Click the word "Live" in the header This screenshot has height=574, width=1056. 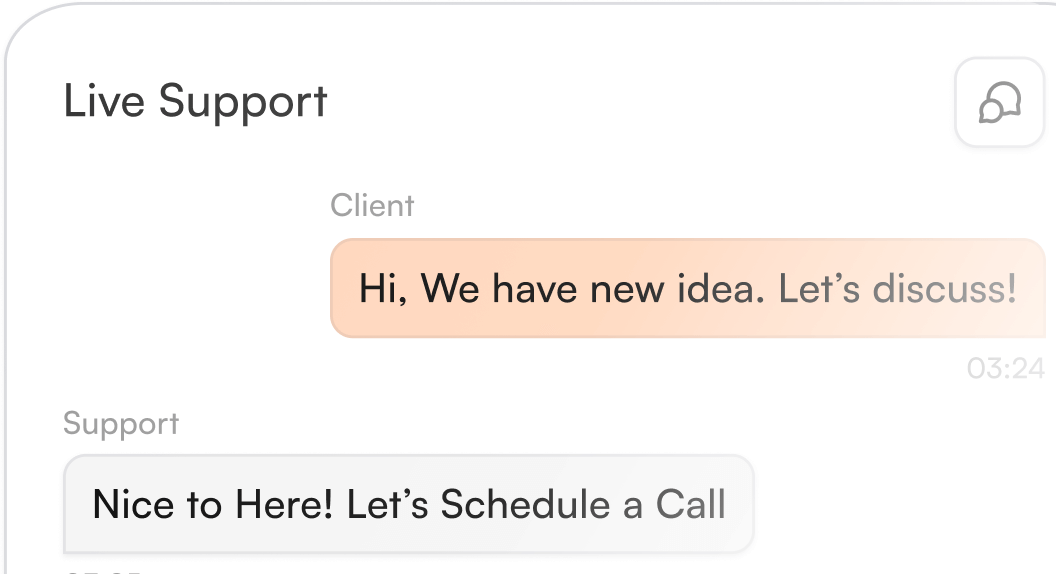coord(104,102)
